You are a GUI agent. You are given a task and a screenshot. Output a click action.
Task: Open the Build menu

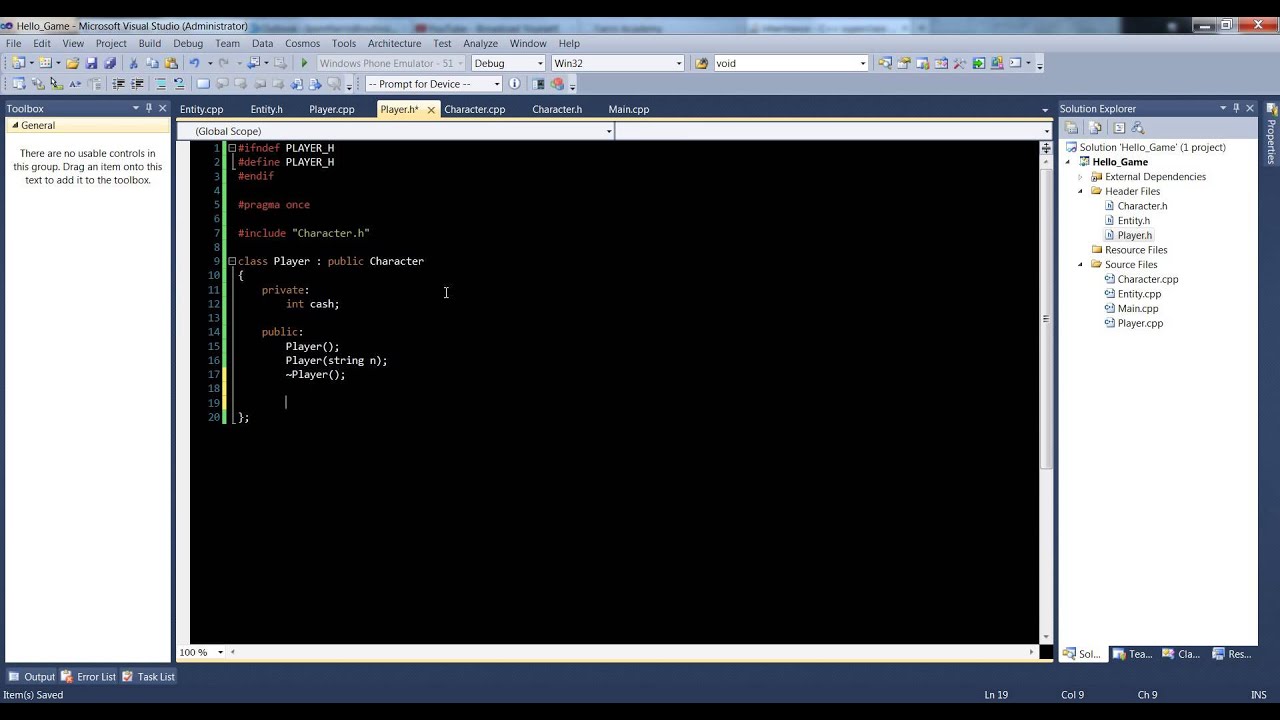click(x=150, y=43)
